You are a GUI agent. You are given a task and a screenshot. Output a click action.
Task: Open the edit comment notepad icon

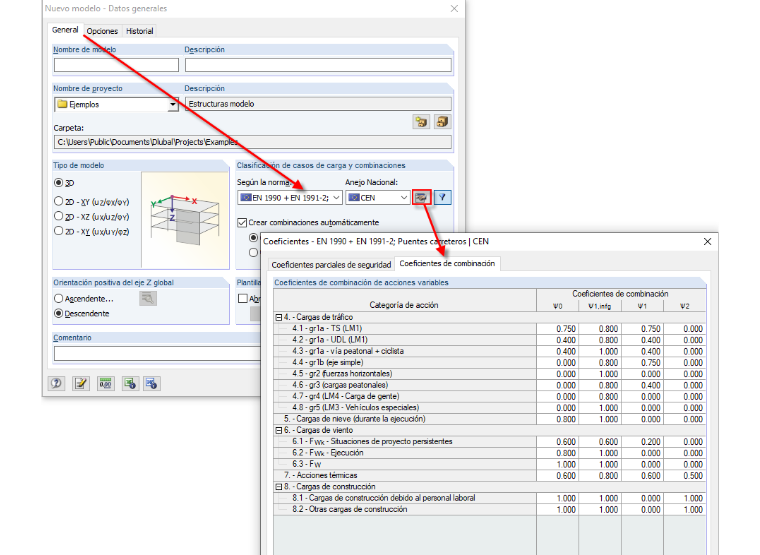click(80, 384)
